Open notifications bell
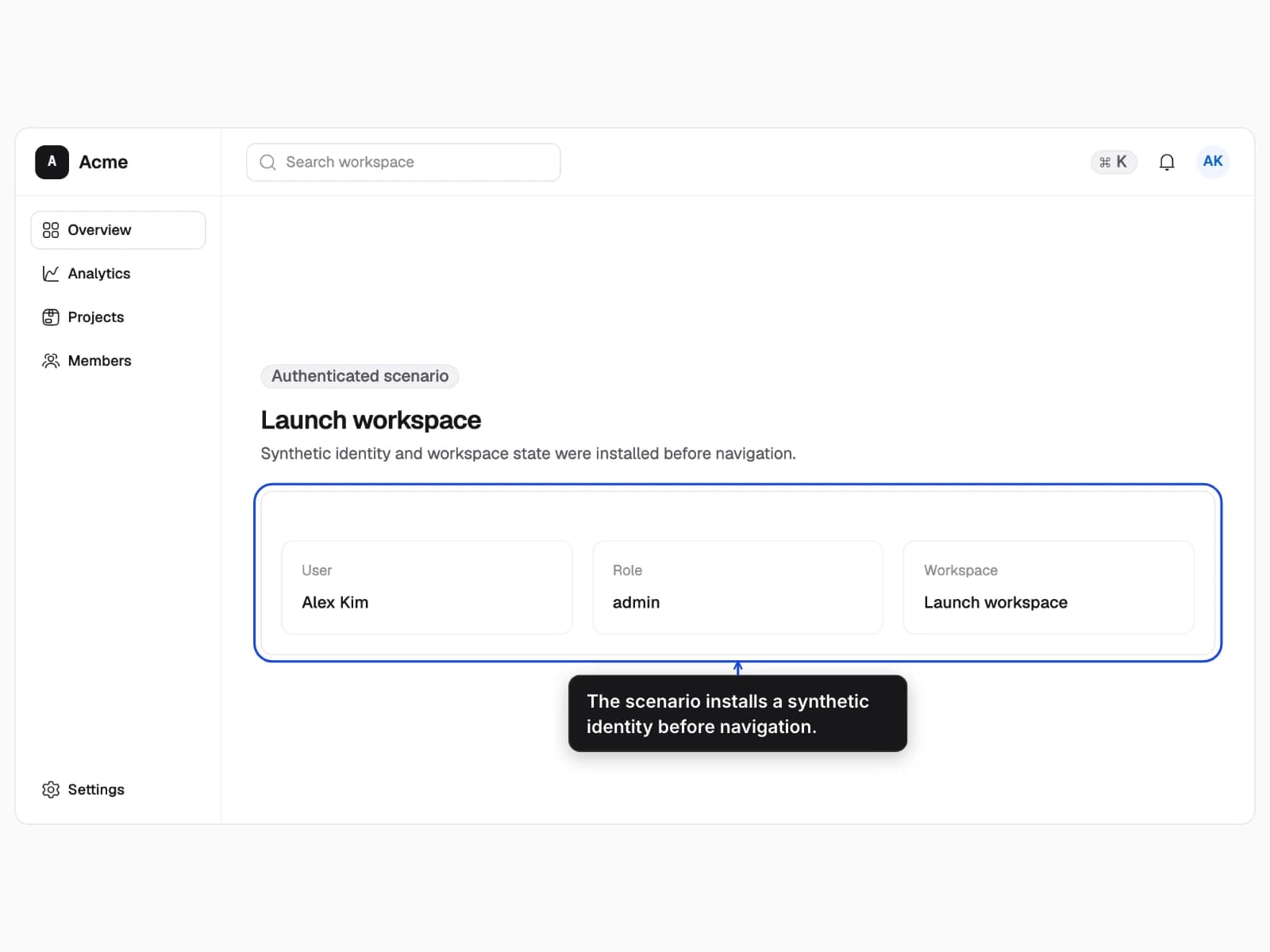Viewport: 1270px width, 952px height. click(1166, 162)
